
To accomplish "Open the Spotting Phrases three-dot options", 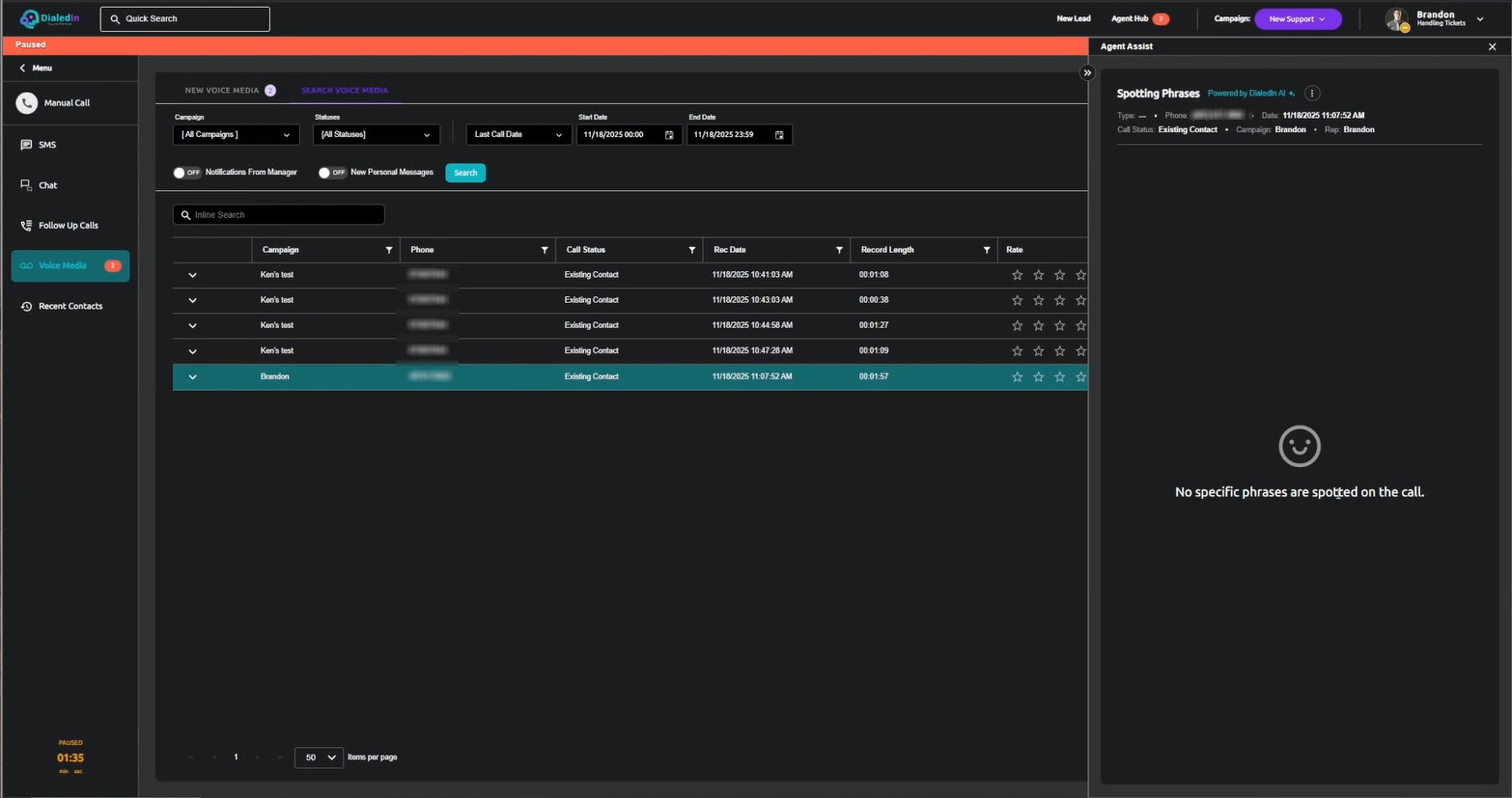I will pos(1311,94).
